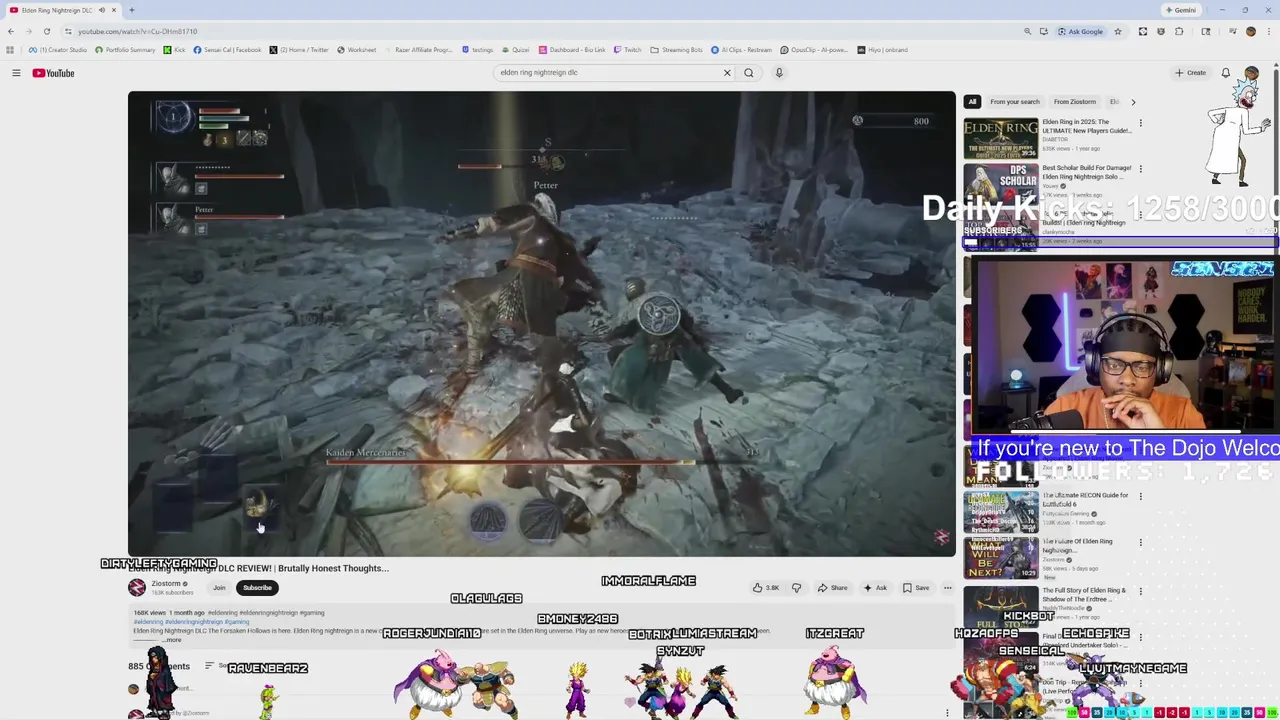Viewport: 1280px width, 720px height.
Task: Click the YouTube search input field
Action: tap(608, 73)
